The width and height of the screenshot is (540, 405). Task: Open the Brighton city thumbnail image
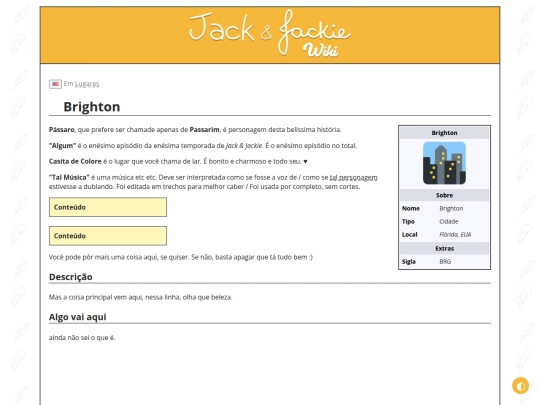444,163
